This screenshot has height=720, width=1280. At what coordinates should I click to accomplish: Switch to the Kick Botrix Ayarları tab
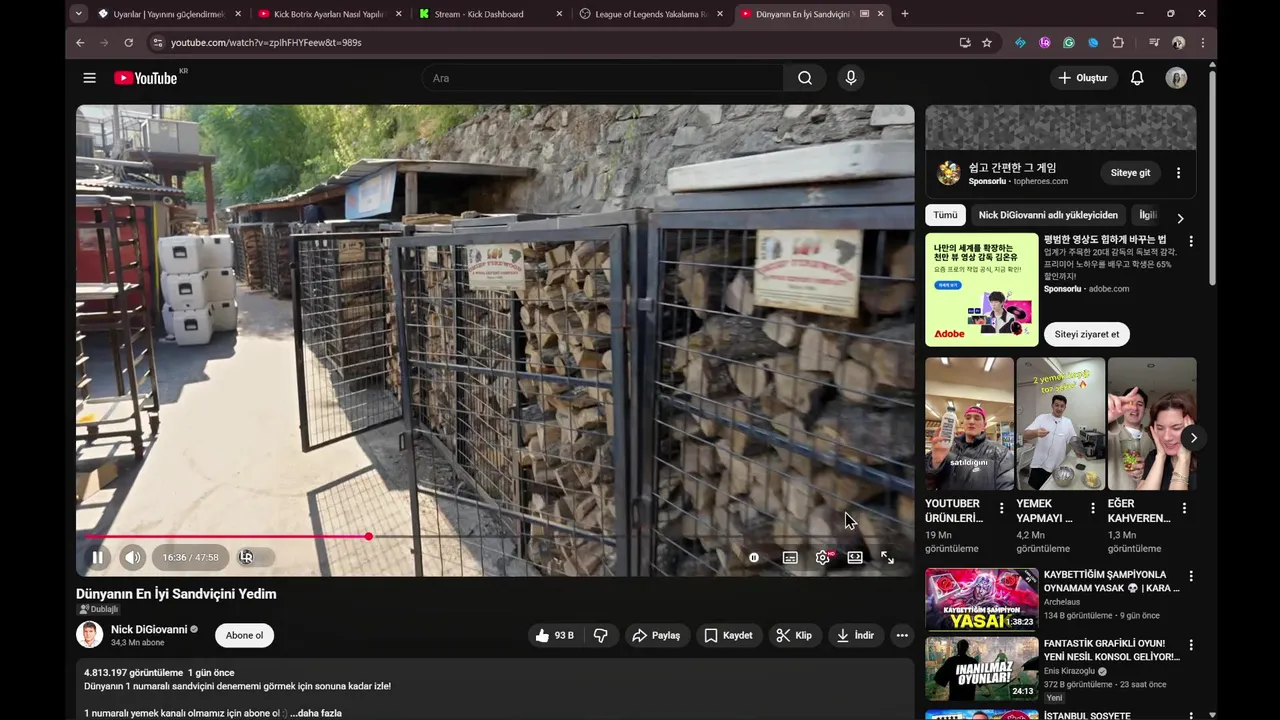click(x=330, y=14)
